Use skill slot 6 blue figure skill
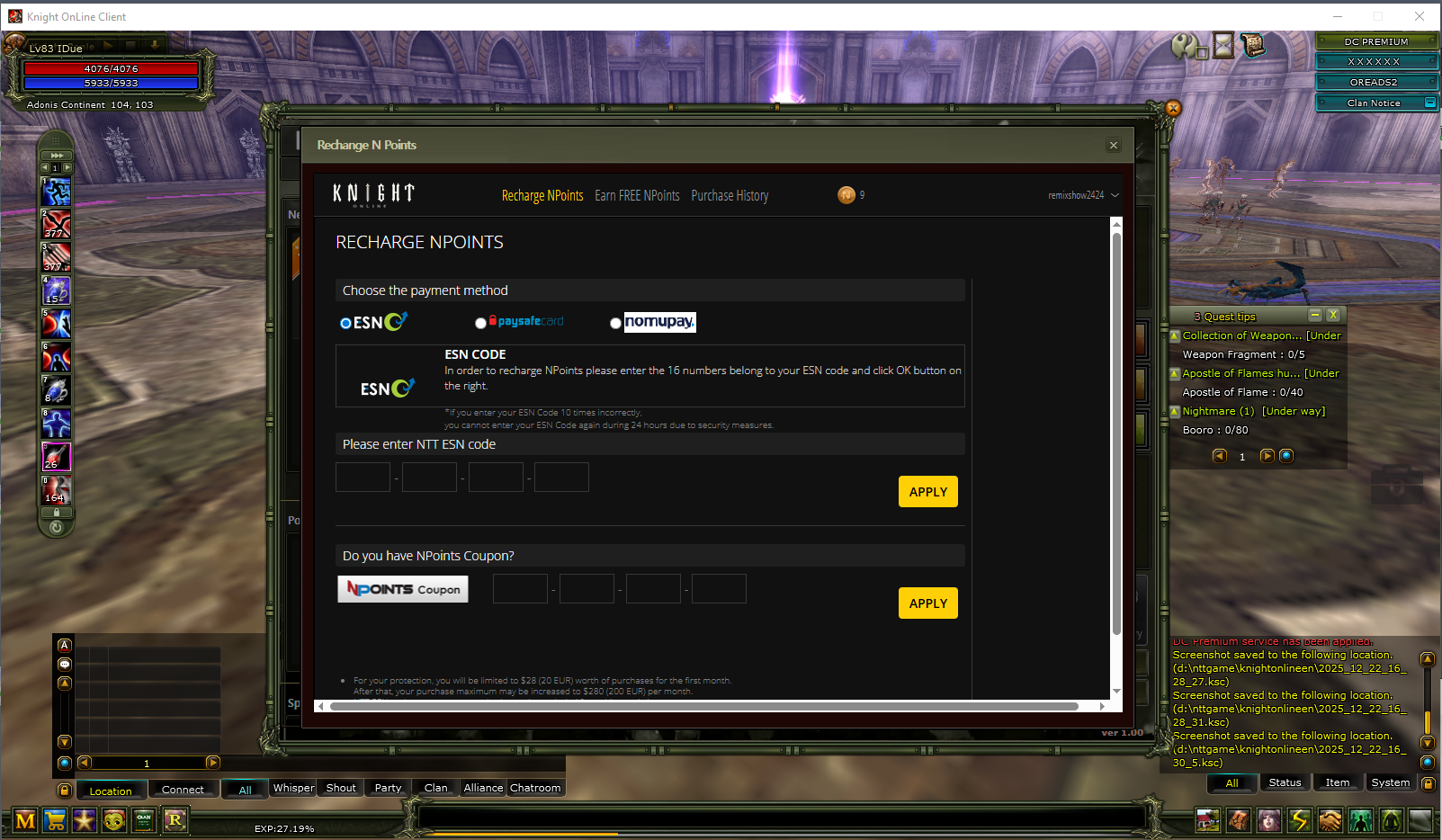The image size is (1442, 840). point(56,357)
